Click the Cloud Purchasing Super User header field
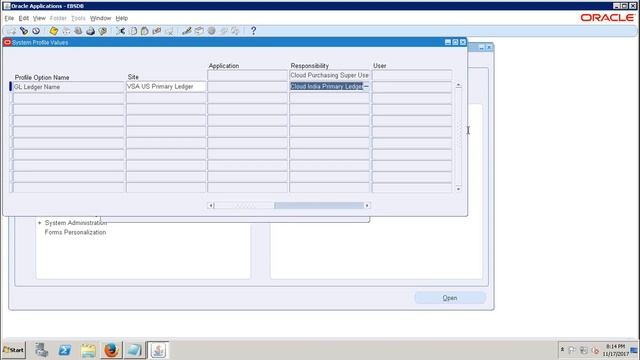Viewport: 640px width, 360px height. (x=329, y=75)
